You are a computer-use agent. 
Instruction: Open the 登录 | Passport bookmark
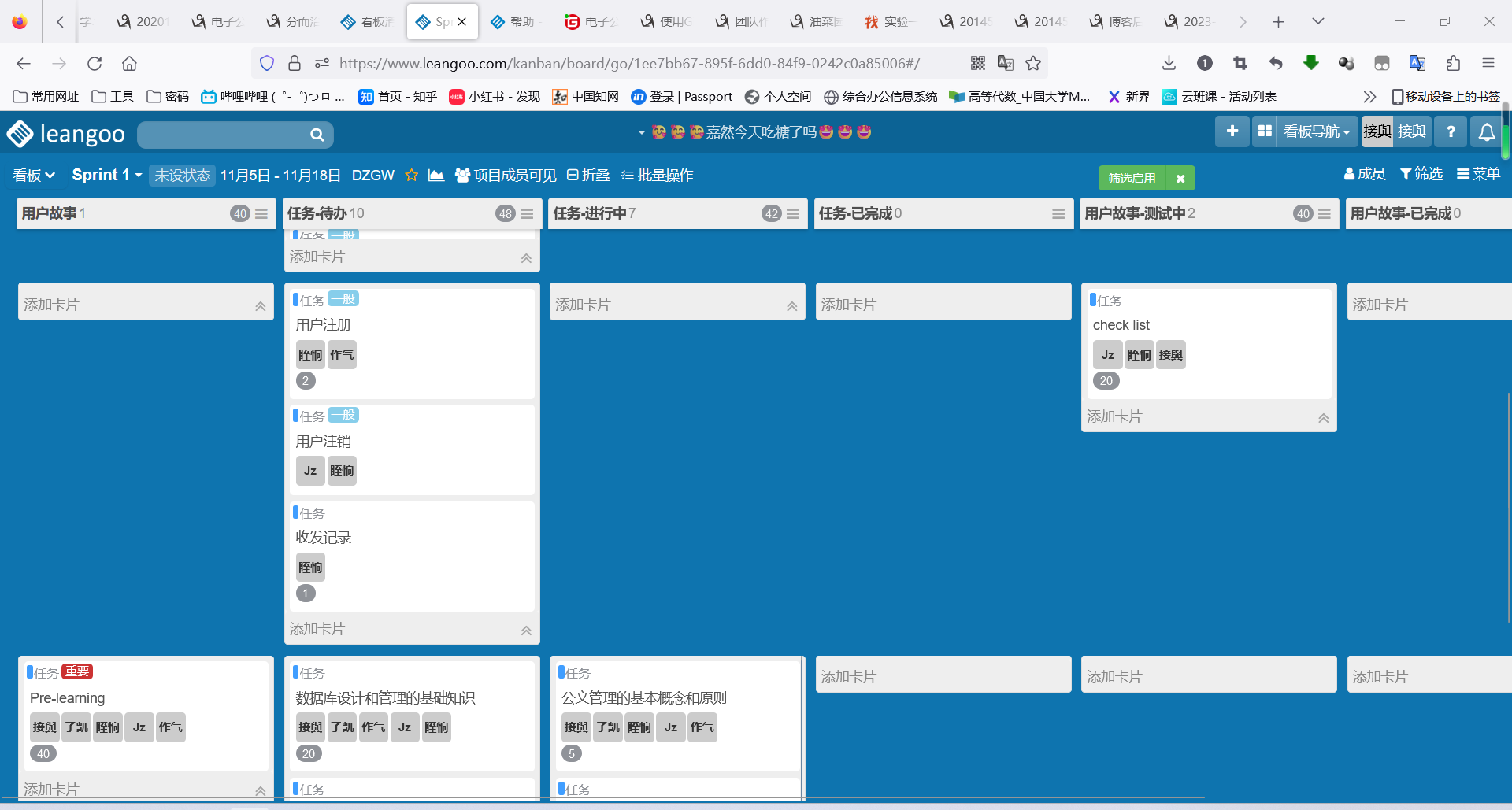pyautogui.click(x=681, y=97)
